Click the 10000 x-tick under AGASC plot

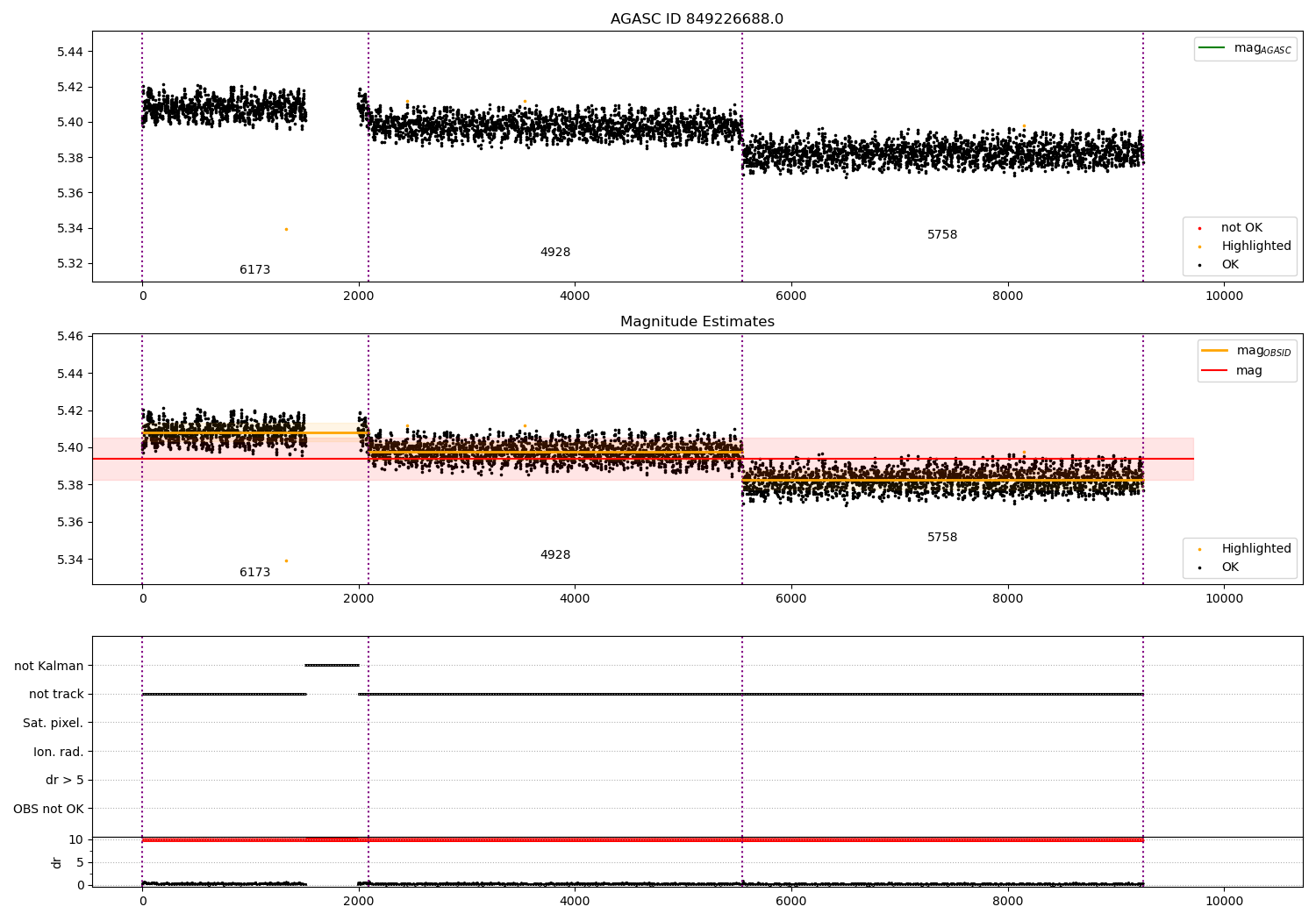click(1224, 296)
